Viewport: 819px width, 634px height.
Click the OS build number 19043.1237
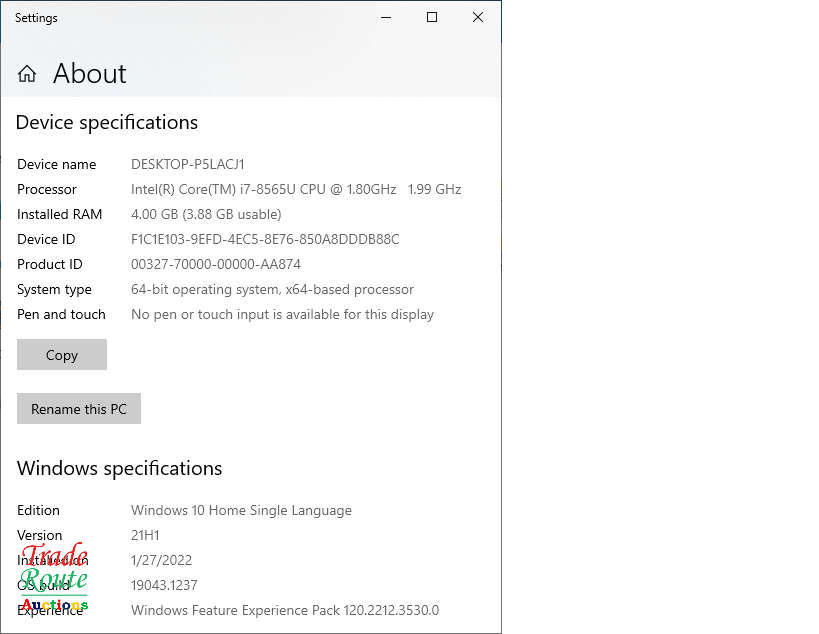164,585
